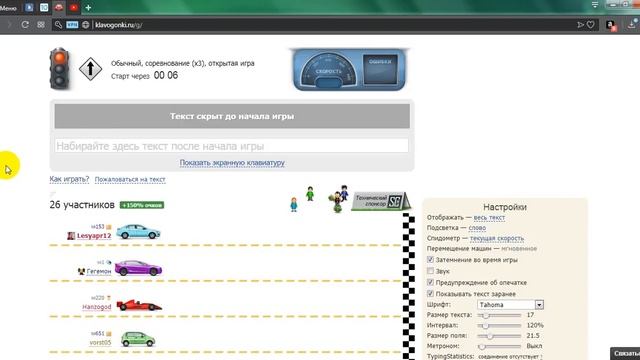Toggle 'Предупреждение об опечатке' checkbox
The image size is (640, 360).
tap(430, 282)
